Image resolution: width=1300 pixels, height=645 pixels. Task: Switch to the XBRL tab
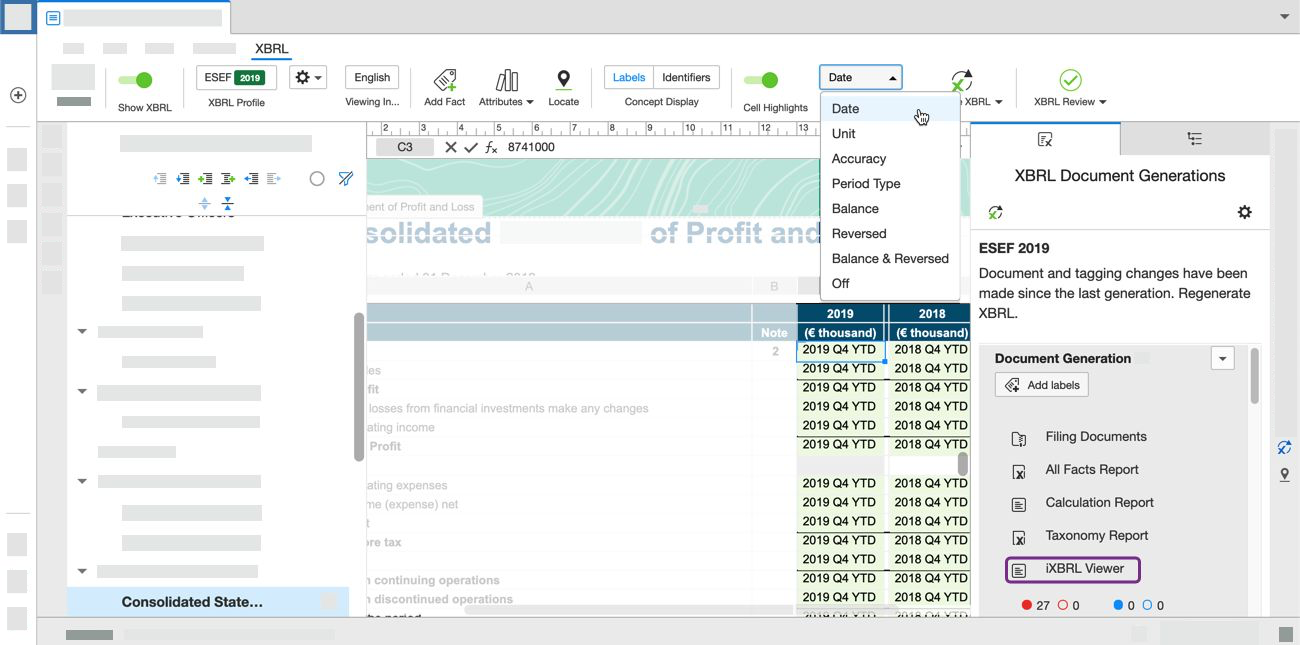(x=271, y=48)
